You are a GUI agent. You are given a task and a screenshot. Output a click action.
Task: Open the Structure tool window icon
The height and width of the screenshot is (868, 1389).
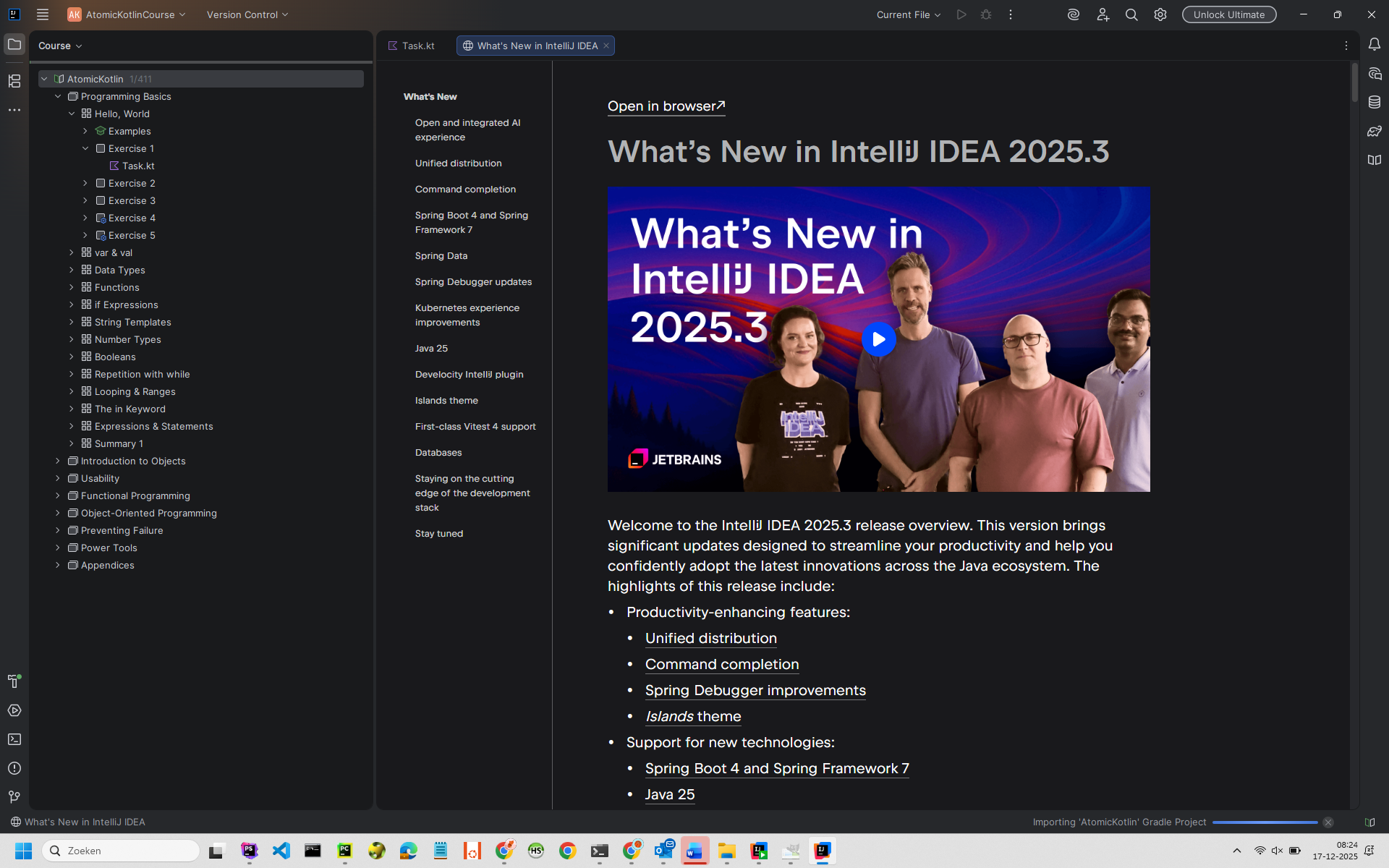[14, 81]
